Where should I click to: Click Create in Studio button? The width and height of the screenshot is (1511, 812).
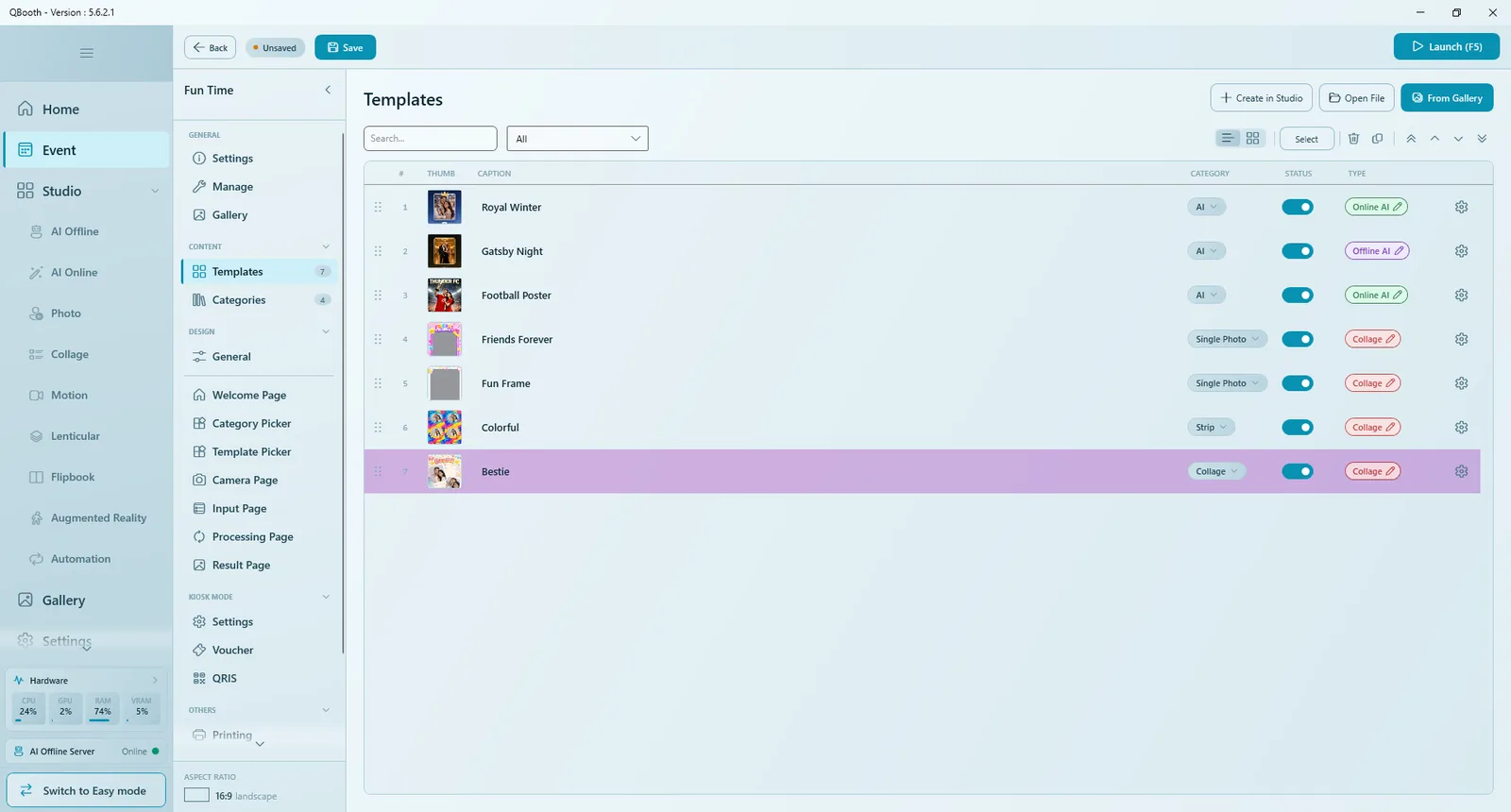(x=1261, y=98)
